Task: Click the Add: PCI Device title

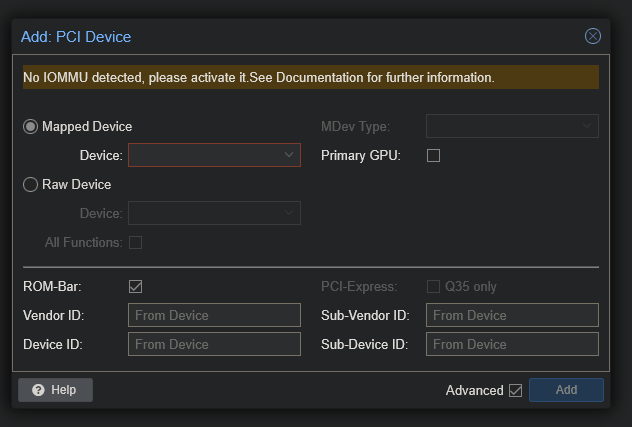Action: click(76, 37)
